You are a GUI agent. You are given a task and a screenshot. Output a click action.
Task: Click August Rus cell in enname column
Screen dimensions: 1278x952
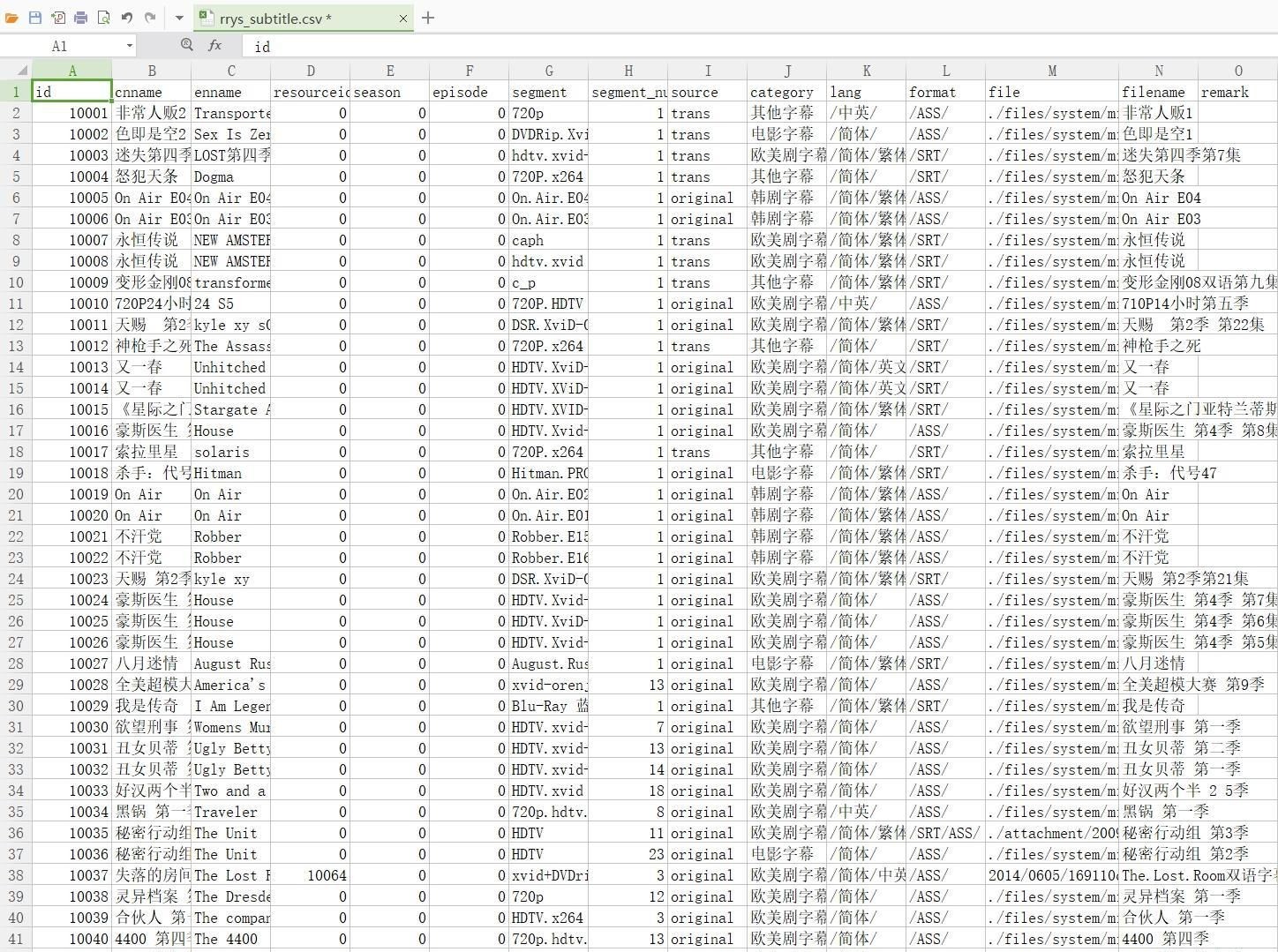(x=231, y=663)
